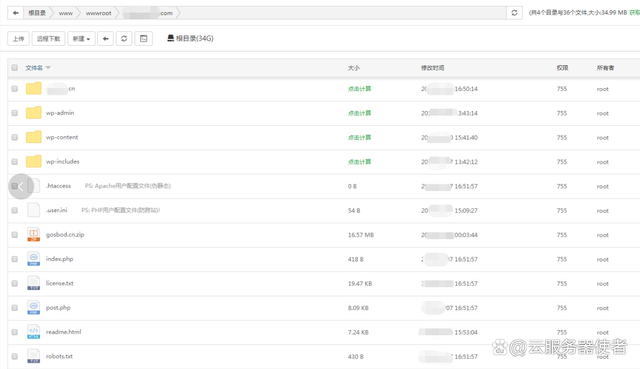The height and width of the screenshot is (369, 640).
Task: Open the 新建 dropdown button
Action: tap(81, 39)
